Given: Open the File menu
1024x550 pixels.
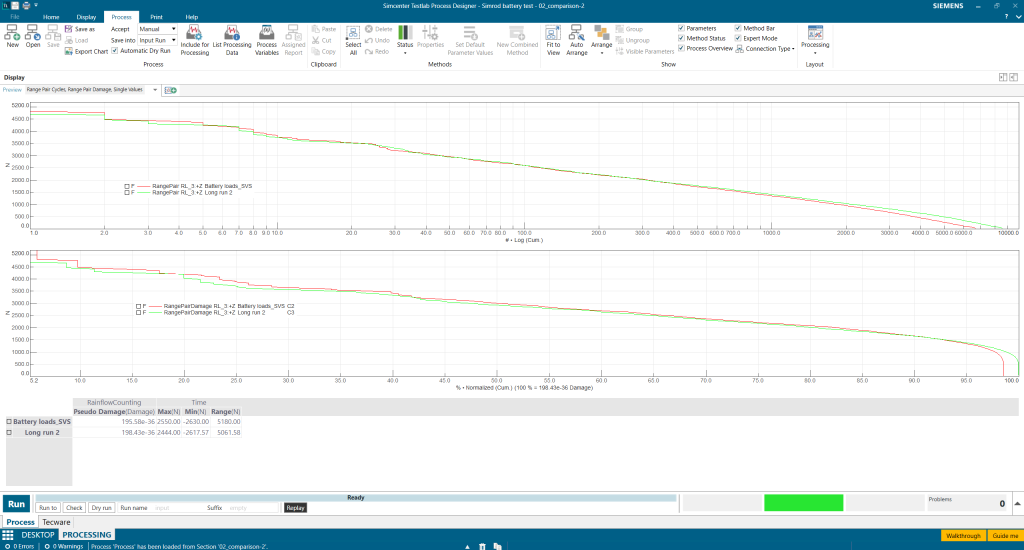Looking at the screenshot, I should coord(14,17).
